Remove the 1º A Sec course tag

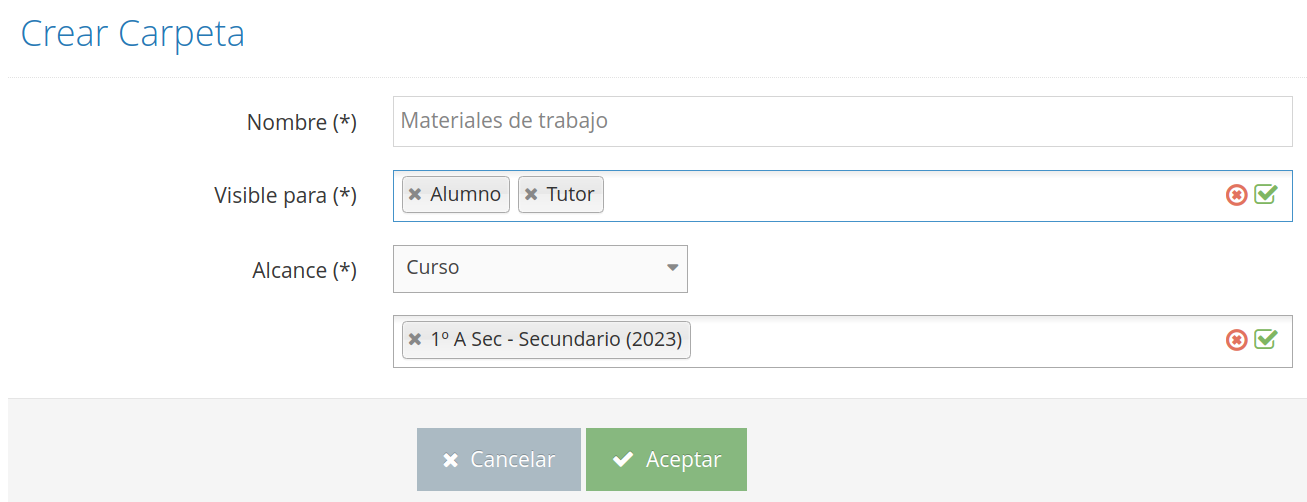[x=415, y=340]
